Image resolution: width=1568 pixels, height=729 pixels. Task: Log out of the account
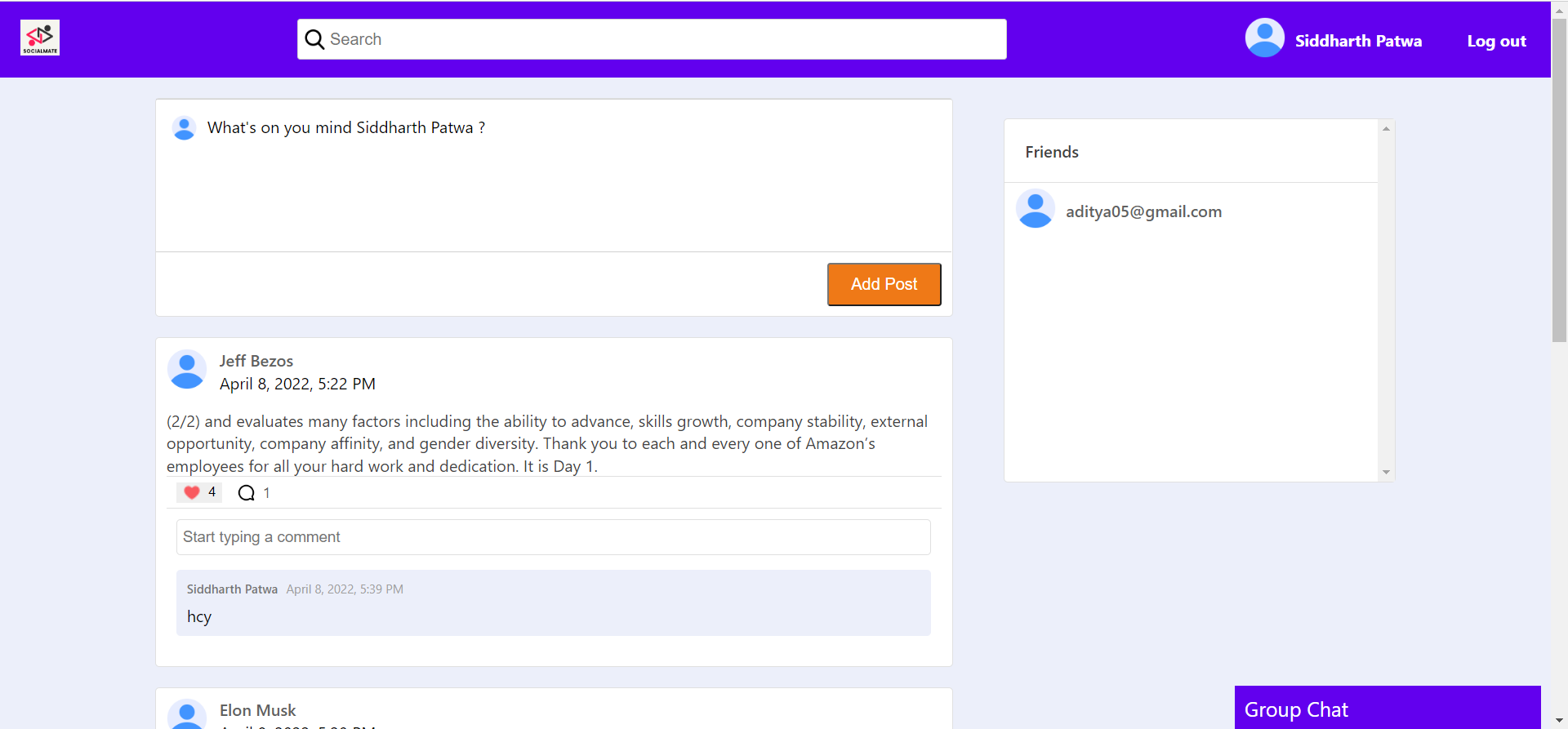1496,41
